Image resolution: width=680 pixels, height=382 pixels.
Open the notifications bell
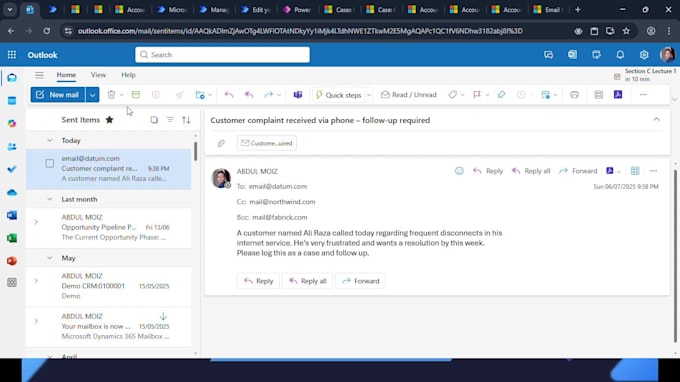[x=620, y=55]
